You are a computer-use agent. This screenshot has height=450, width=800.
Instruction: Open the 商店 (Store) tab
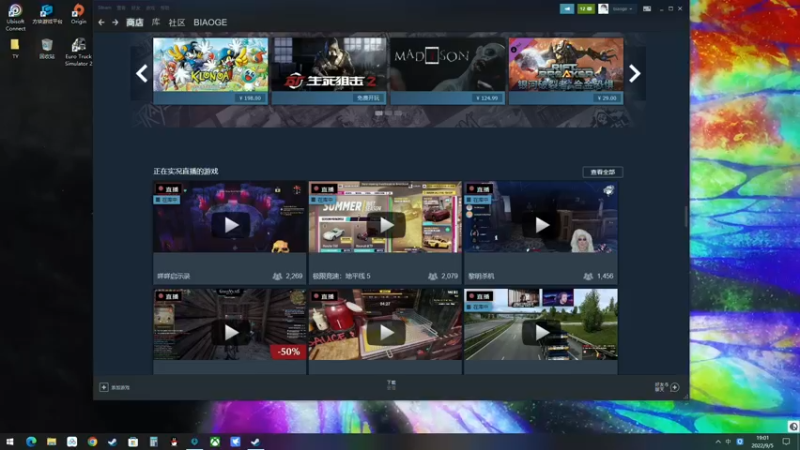[135, 22]
